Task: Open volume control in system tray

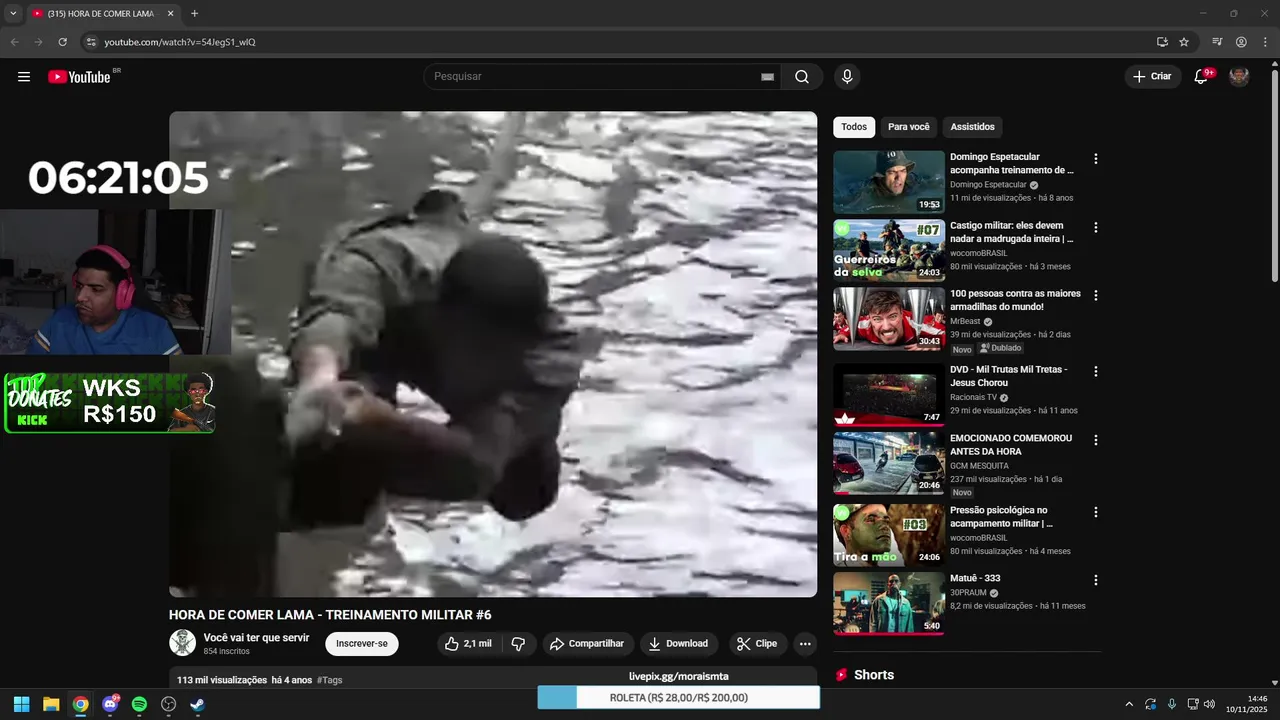Action: pyautogui.click(x=1209, y=704)
